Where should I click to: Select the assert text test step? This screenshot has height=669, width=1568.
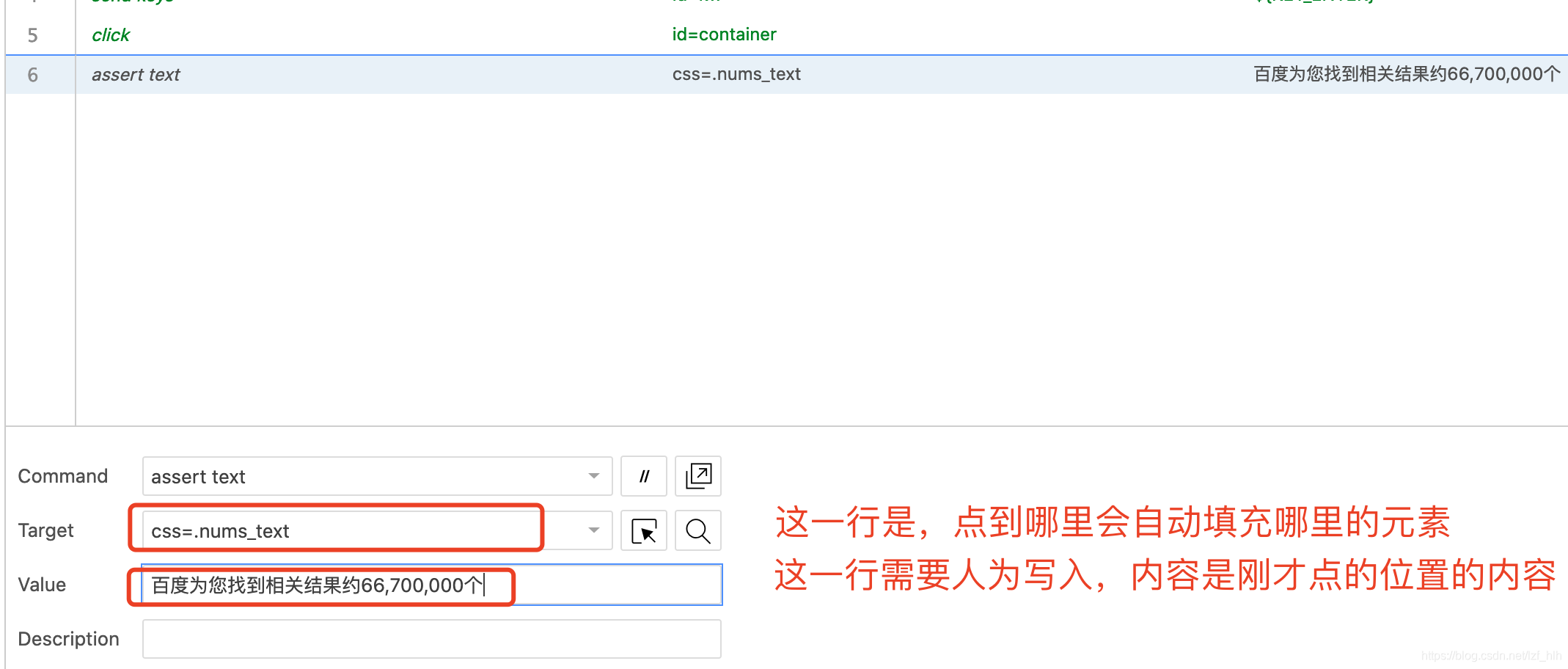pos(367,74)
